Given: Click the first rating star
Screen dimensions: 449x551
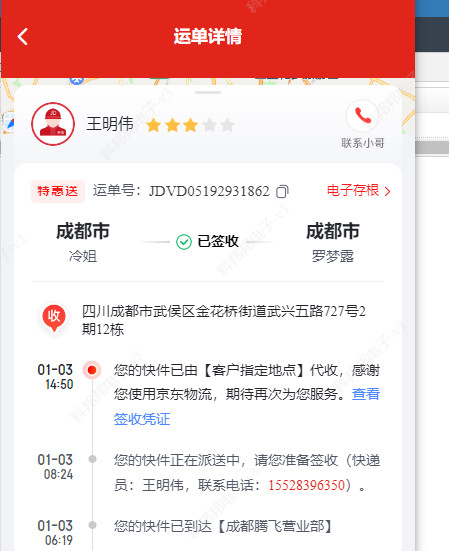Looking at the screenshot, I should click(x=154, y=125).
